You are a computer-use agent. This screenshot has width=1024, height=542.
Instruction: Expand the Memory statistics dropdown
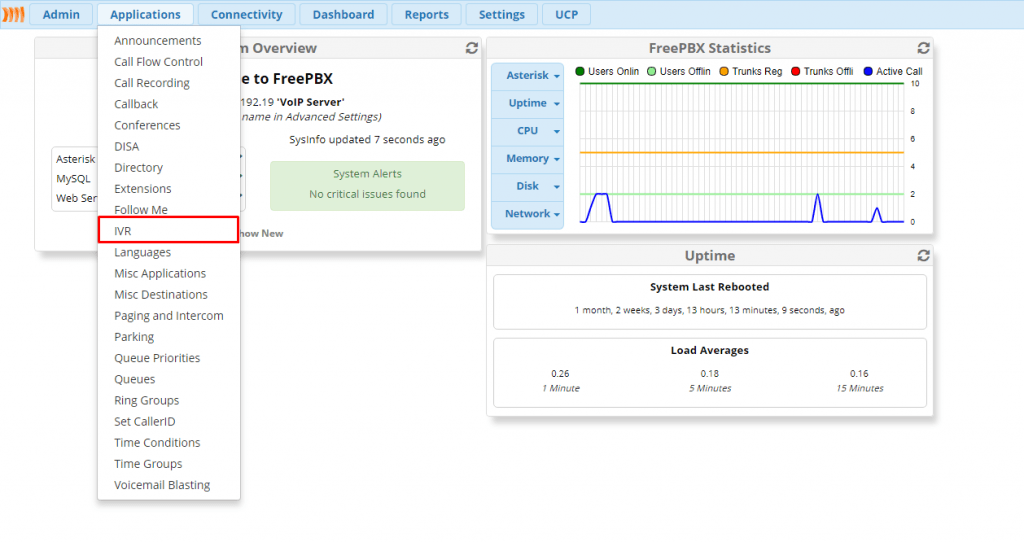[x=528, y=159]
